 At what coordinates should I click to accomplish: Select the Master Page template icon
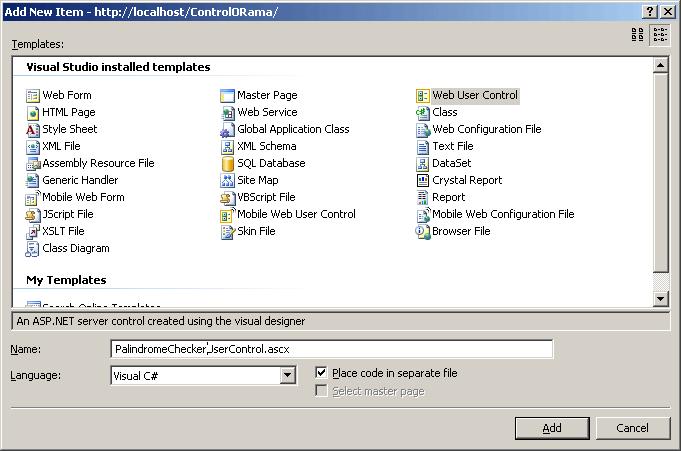point(227,96)
